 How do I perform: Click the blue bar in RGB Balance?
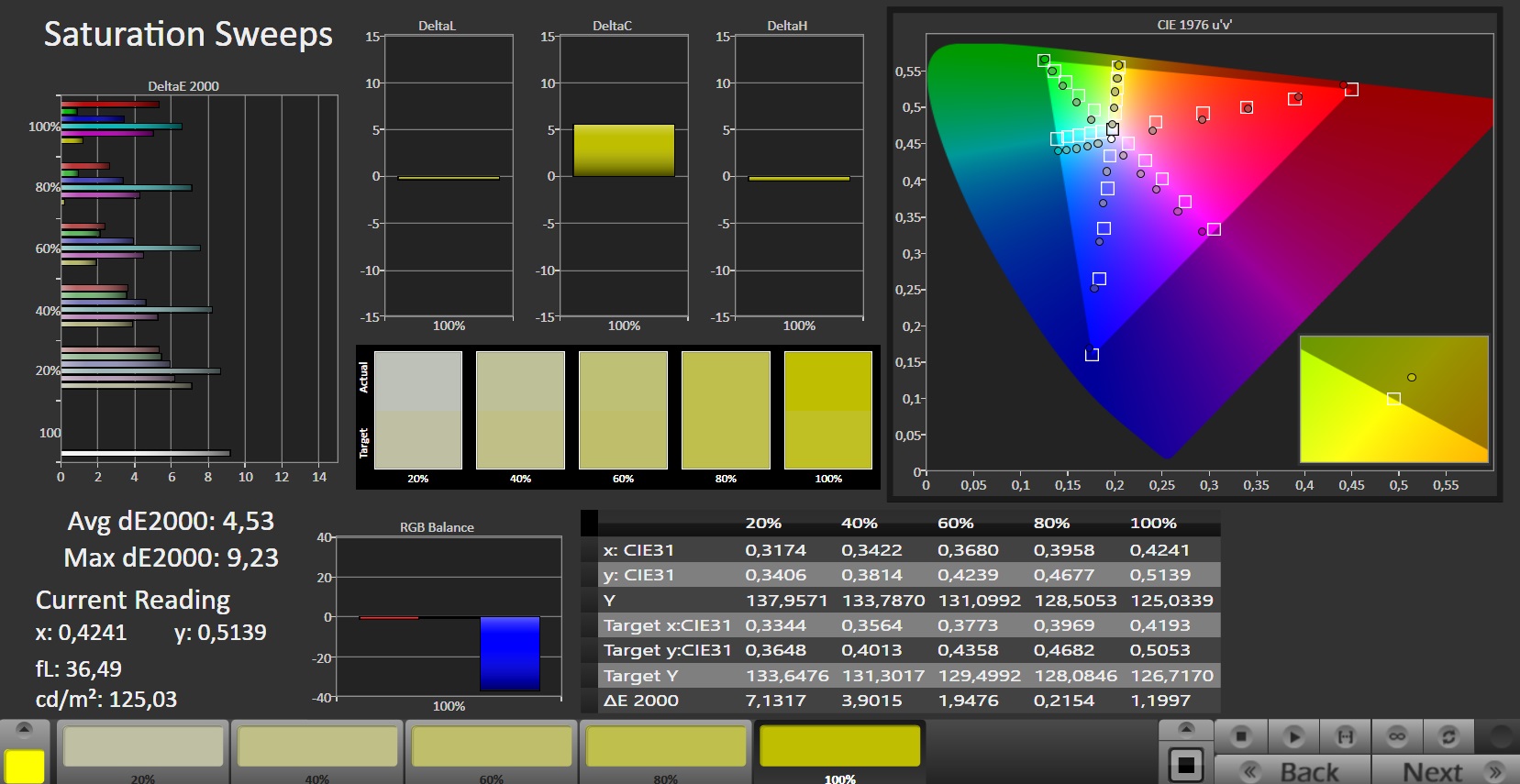(510, 654)
